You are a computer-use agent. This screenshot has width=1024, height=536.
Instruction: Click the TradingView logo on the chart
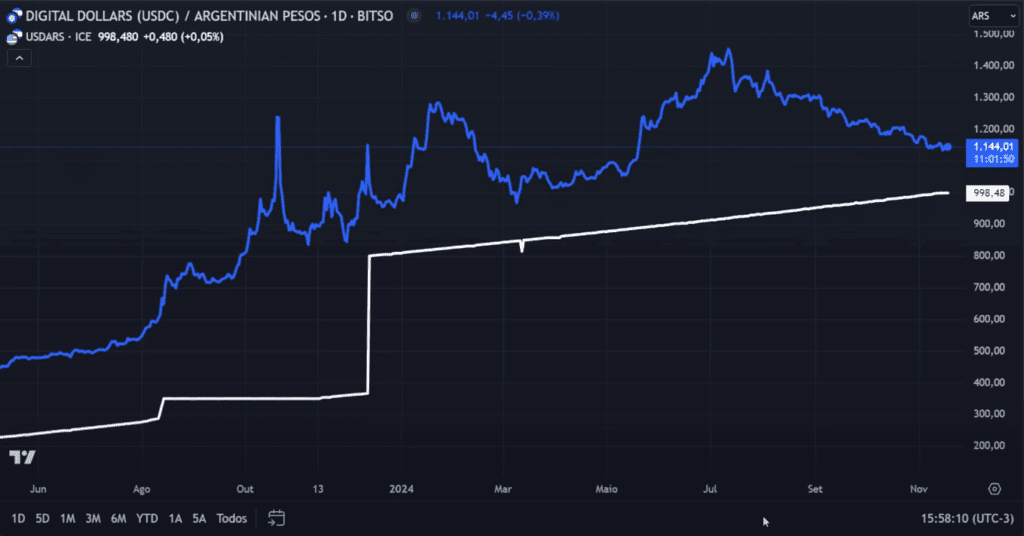(x=22, y=458)
